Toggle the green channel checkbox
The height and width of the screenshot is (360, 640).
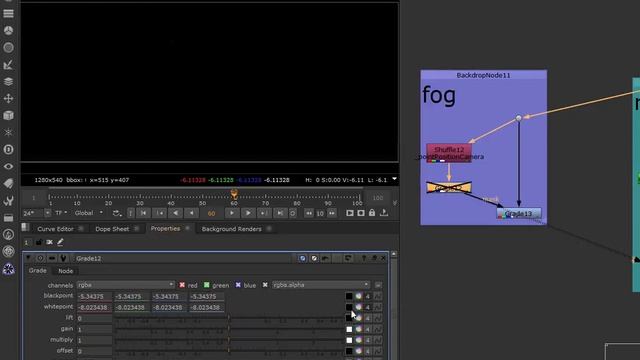pos(207,285)
